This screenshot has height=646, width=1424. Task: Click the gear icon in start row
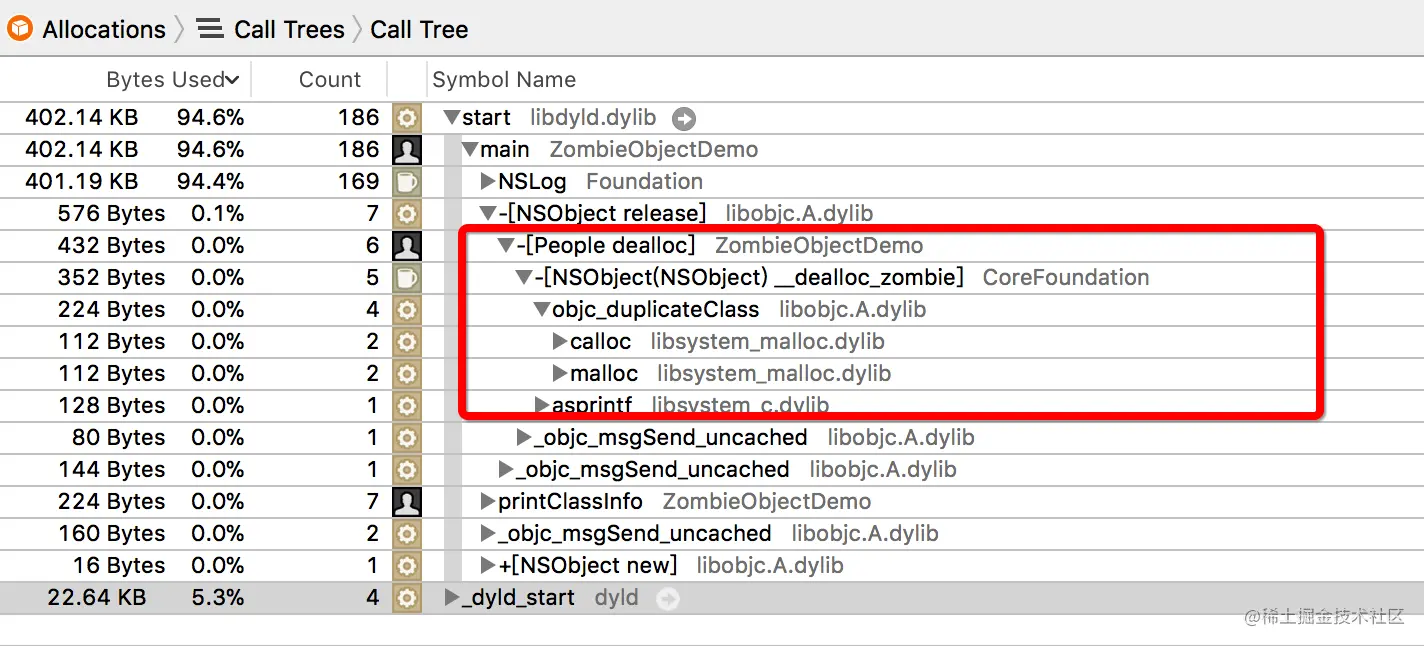click(406, 118)
